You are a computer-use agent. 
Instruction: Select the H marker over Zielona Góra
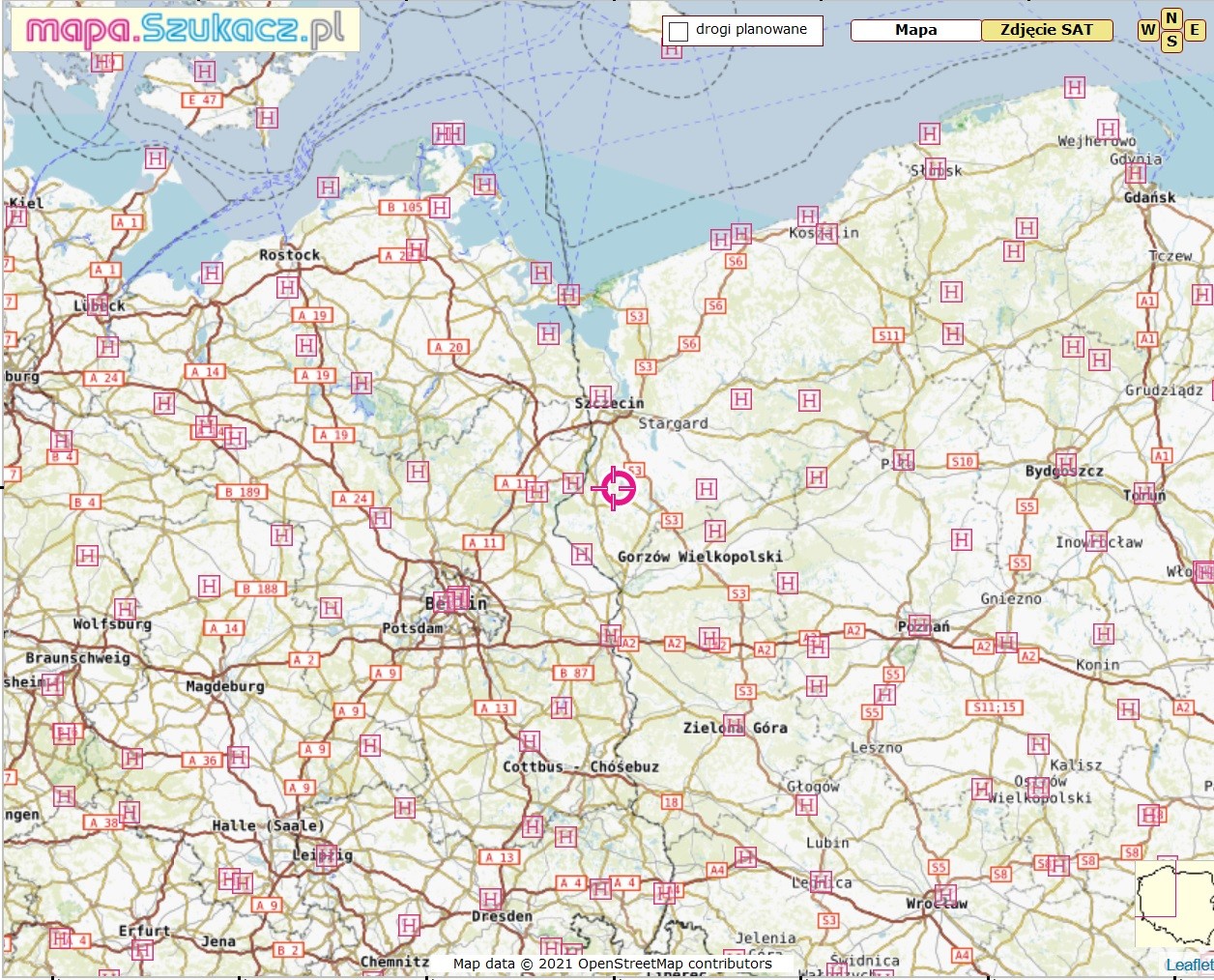(735, 725)
